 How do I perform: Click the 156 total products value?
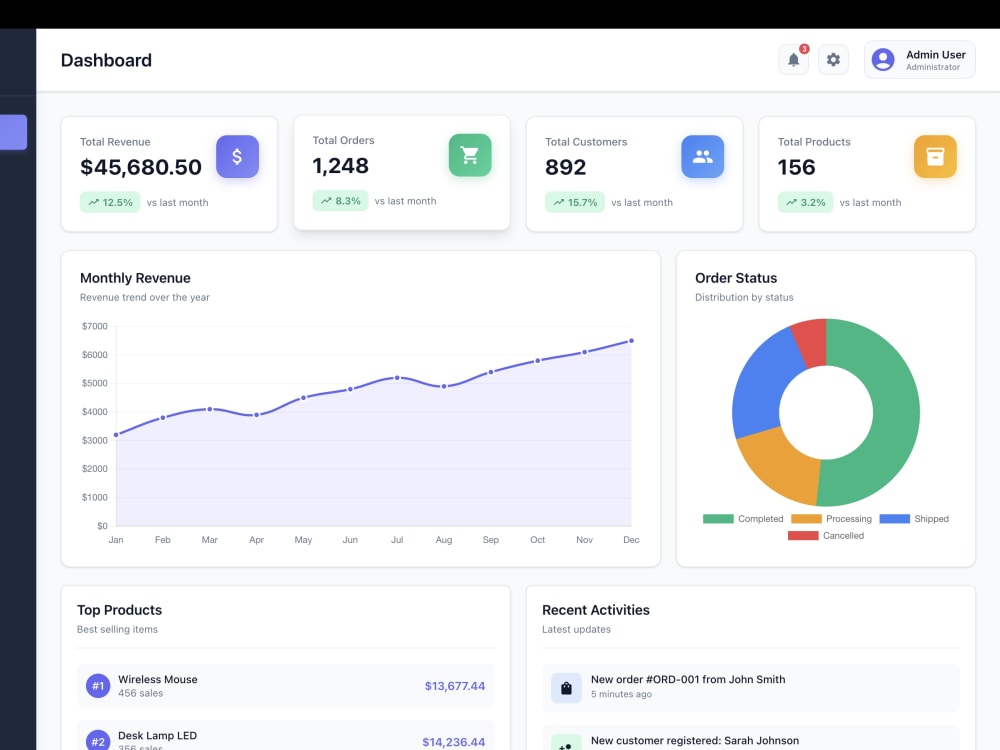point(796,167)
